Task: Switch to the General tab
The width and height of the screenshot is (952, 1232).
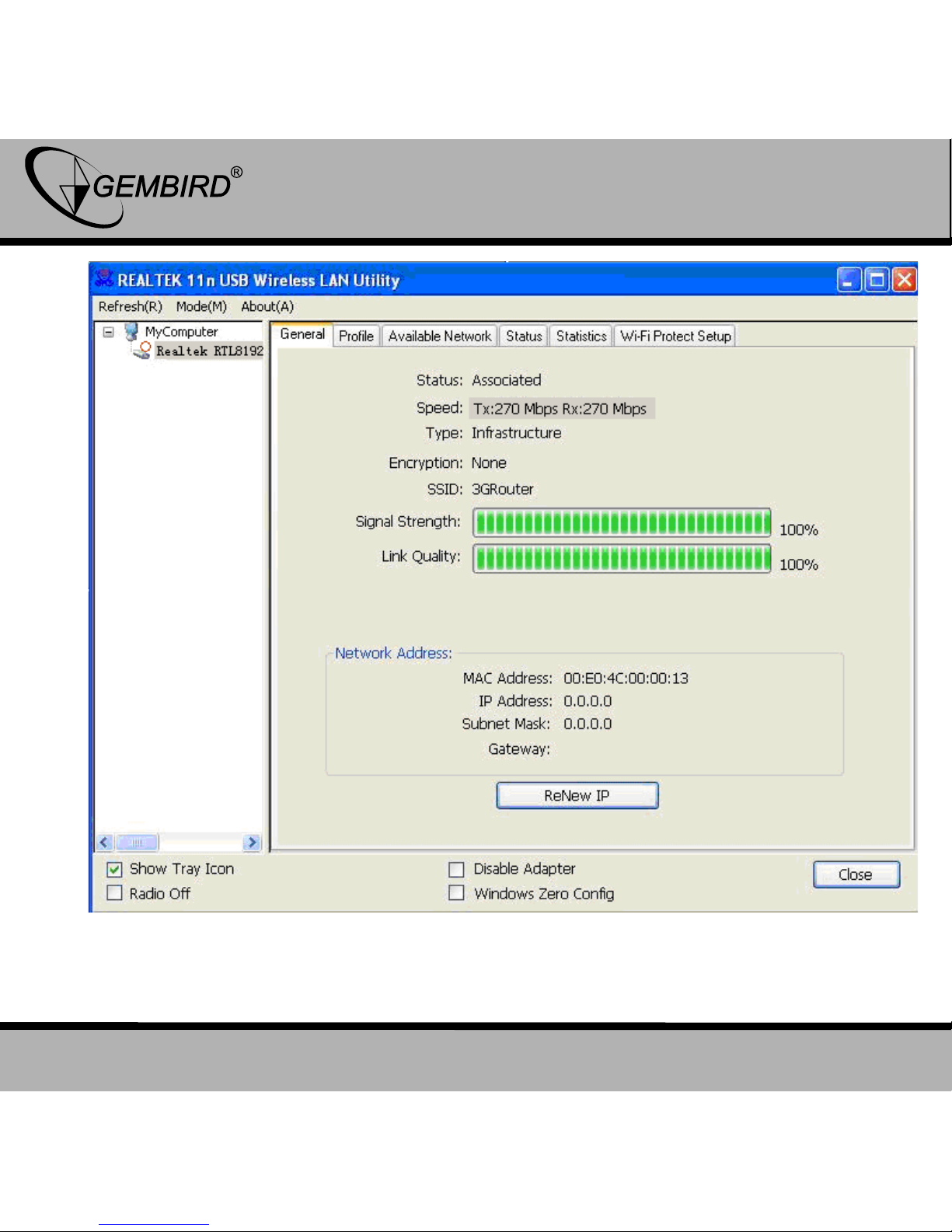Action: point(302,334)
